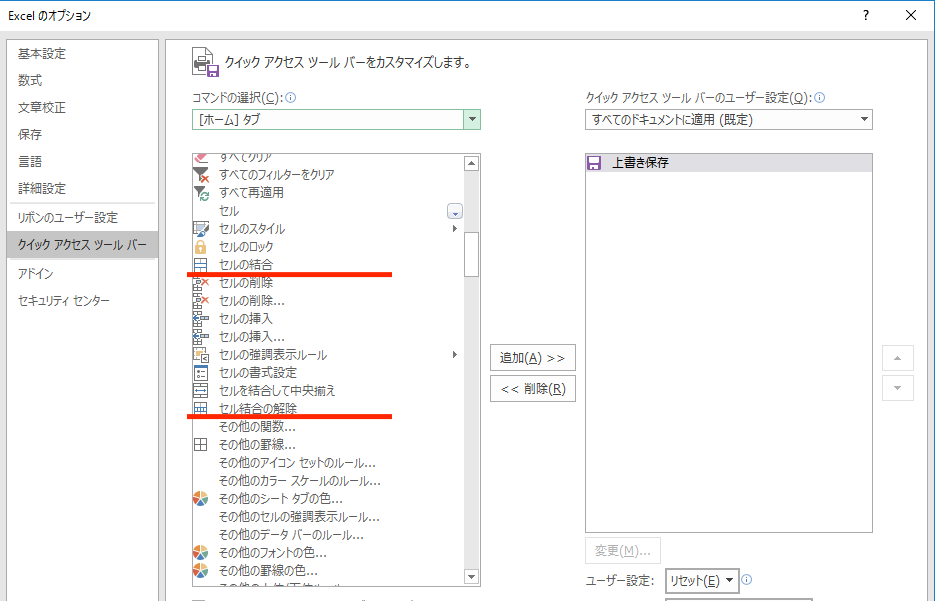Open the 保存 category
This screenshot has width=935, height=601.
pyautogui.click(x=82, y=135)
